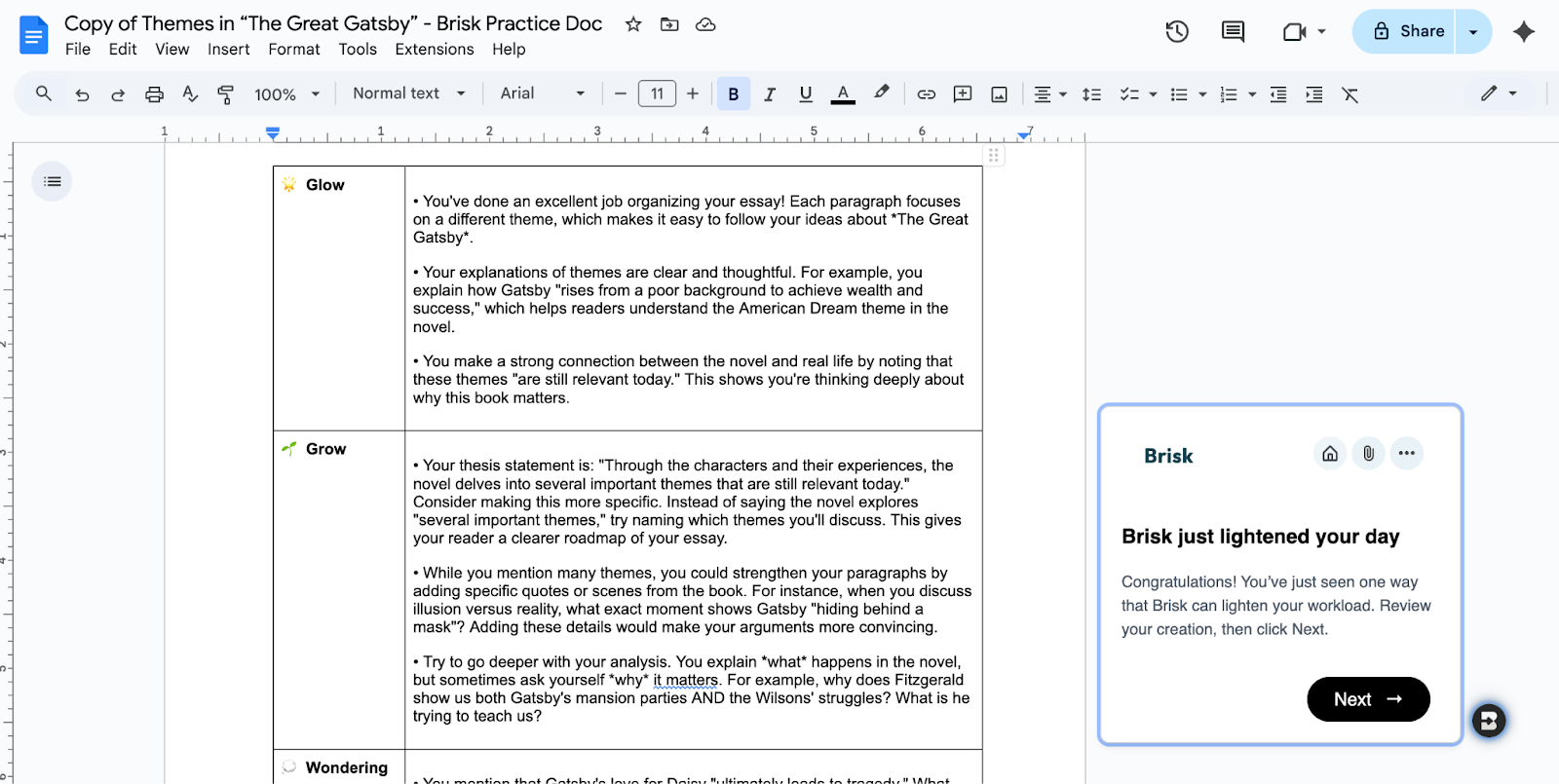The height and width of the screenshot is (784, 1559).
Task: Click the document title
Action: pos(333,23)
